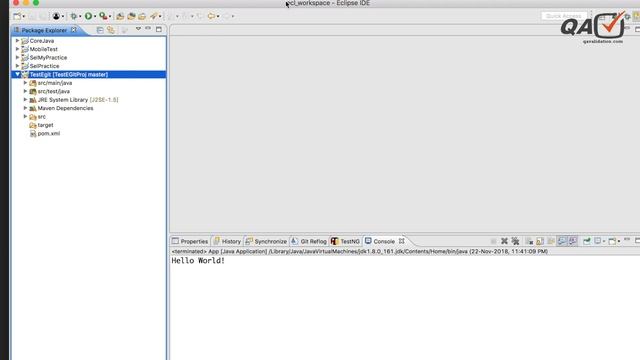Open the Package Explorer view menu triangle
640x360 pixels.
[x=138, y=29]
